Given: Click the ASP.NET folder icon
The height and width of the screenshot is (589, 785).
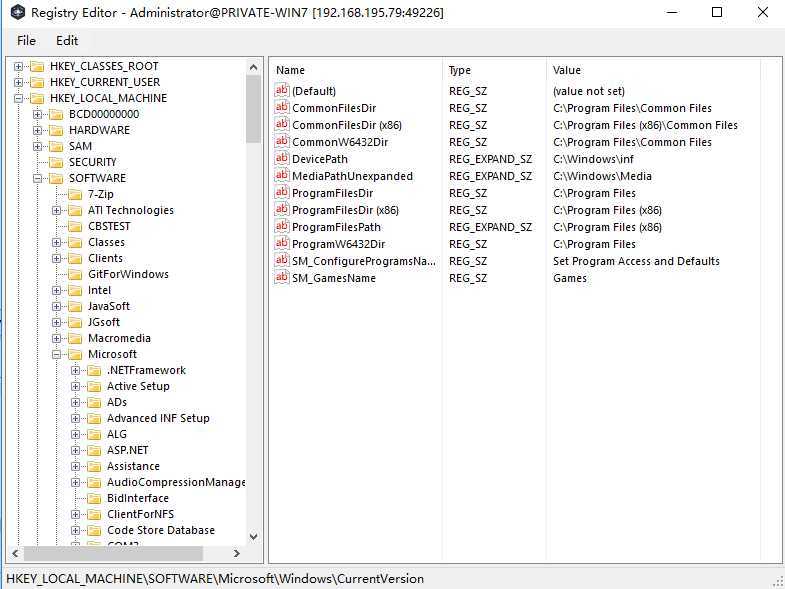Looking at the screenshot, I should [x=94, y=450].
